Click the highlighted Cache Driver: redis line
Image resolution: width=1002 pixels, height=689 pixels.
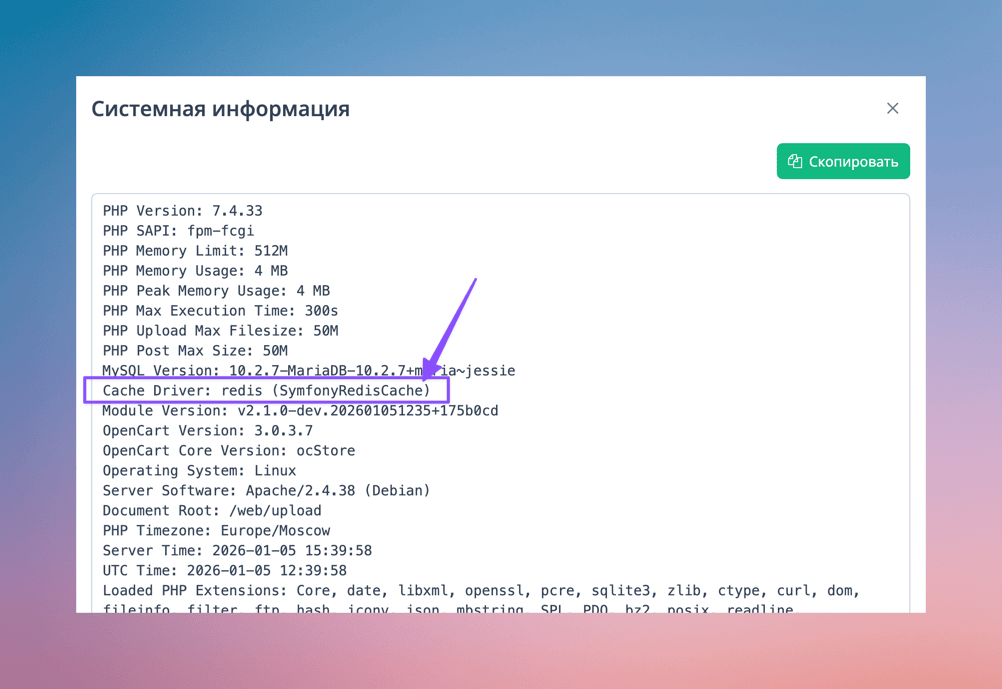[266, 390]
